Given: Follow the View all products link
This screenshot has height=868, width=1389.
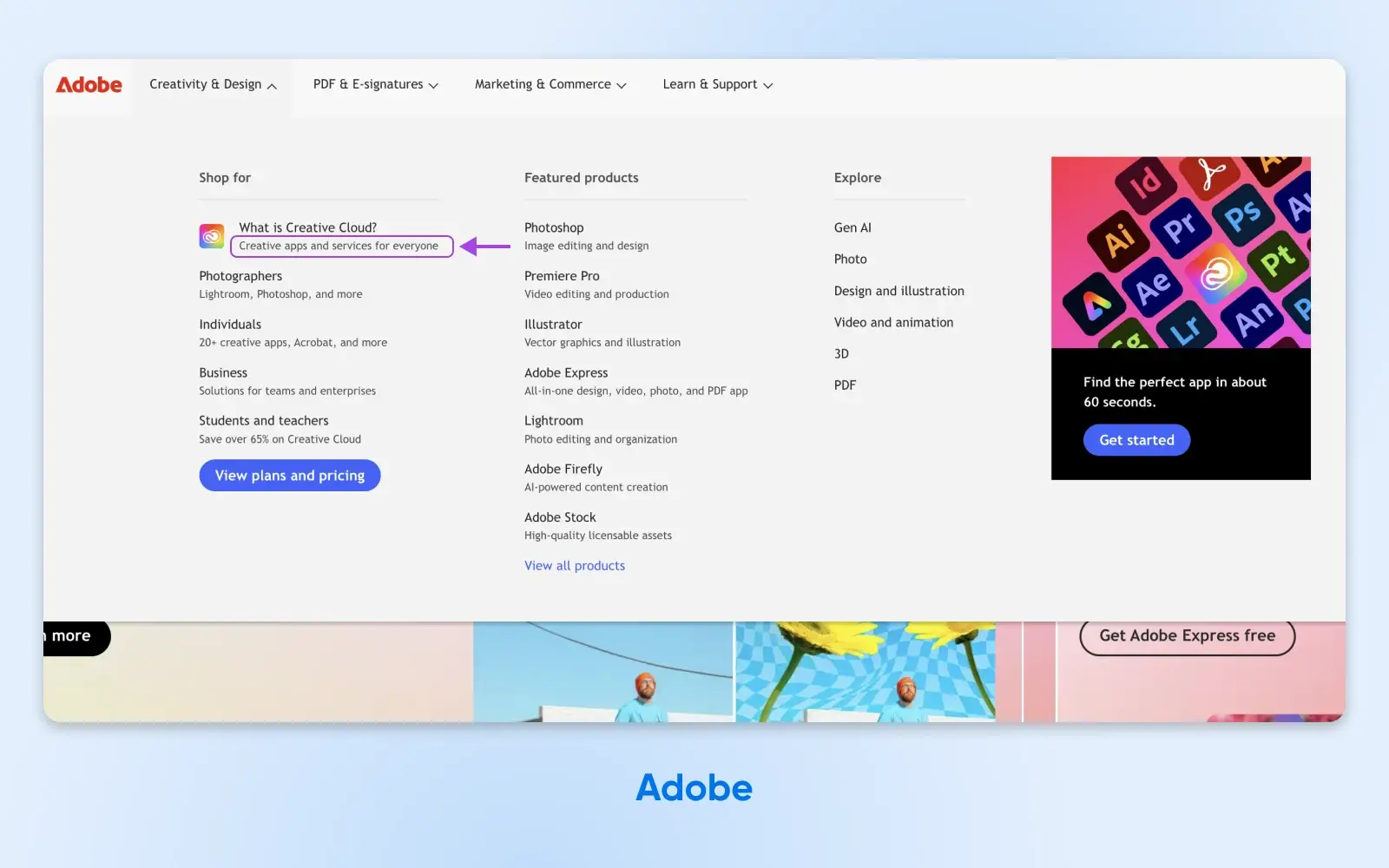Looking at the screenshot, I should pyautogui.click(x=575, y=566).
